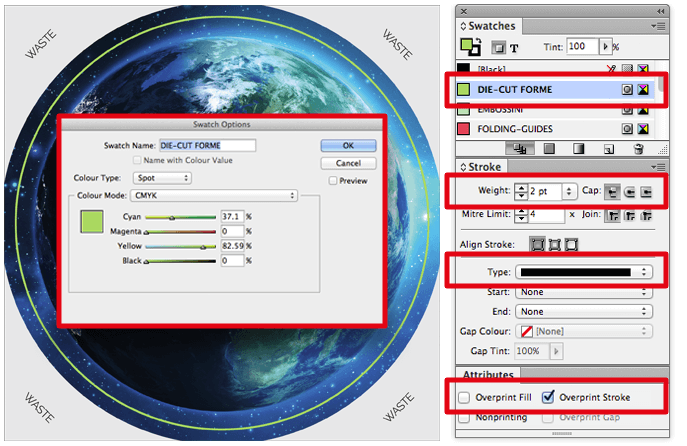Open the stroke Type dropdown
The image size is (687, 446).
[584, 272]
